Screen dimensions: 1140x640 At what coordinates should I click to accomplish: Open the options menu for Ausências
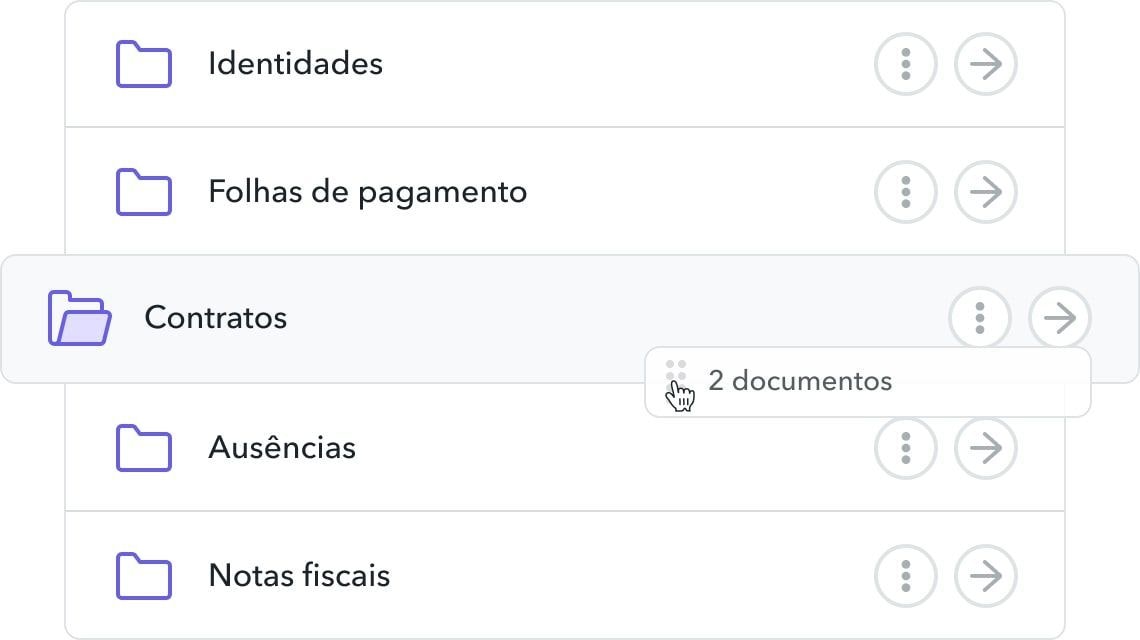(x=906, y=448)
